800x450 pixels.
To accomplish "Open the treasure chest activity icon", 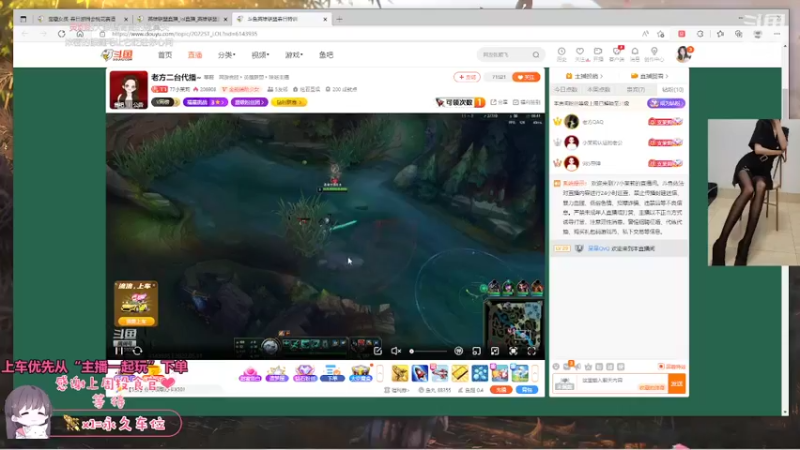I will [360, 373].
